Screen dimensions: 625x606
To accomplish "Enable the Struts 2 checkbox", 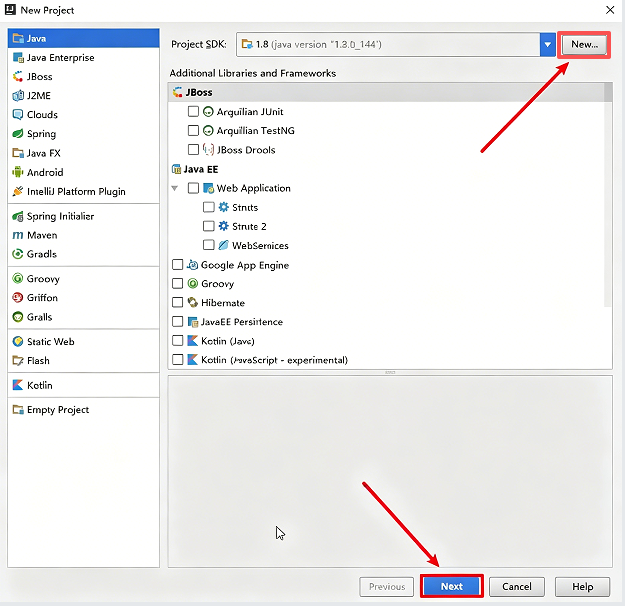I will (x=209, y=226).
